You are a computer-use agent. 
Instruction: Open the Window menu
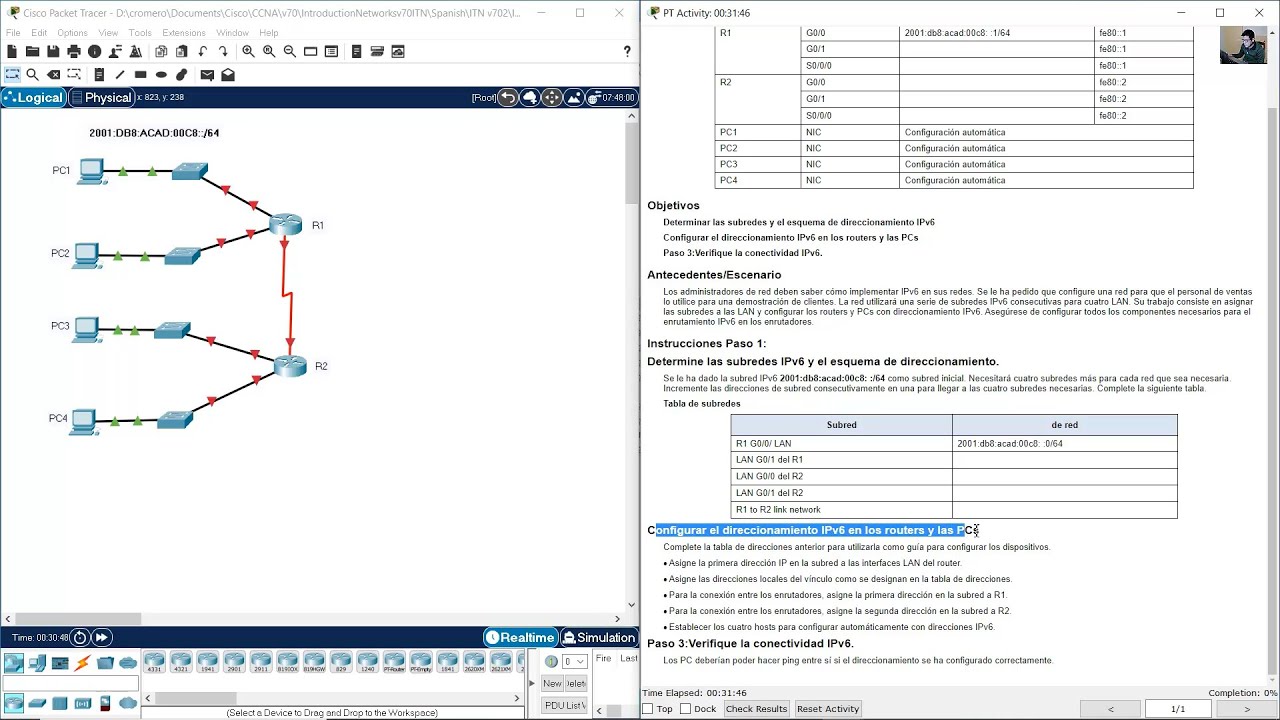232,33
